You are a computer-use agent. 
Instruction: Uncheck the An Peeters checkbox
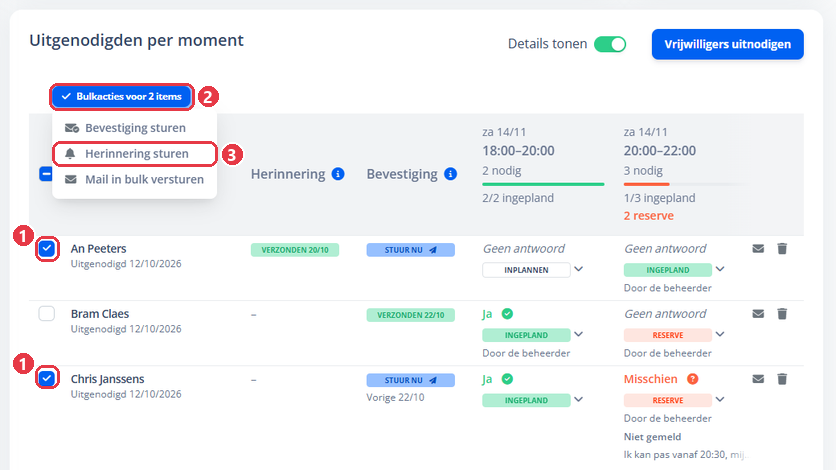pyautogui.click(x=47, y=249)
